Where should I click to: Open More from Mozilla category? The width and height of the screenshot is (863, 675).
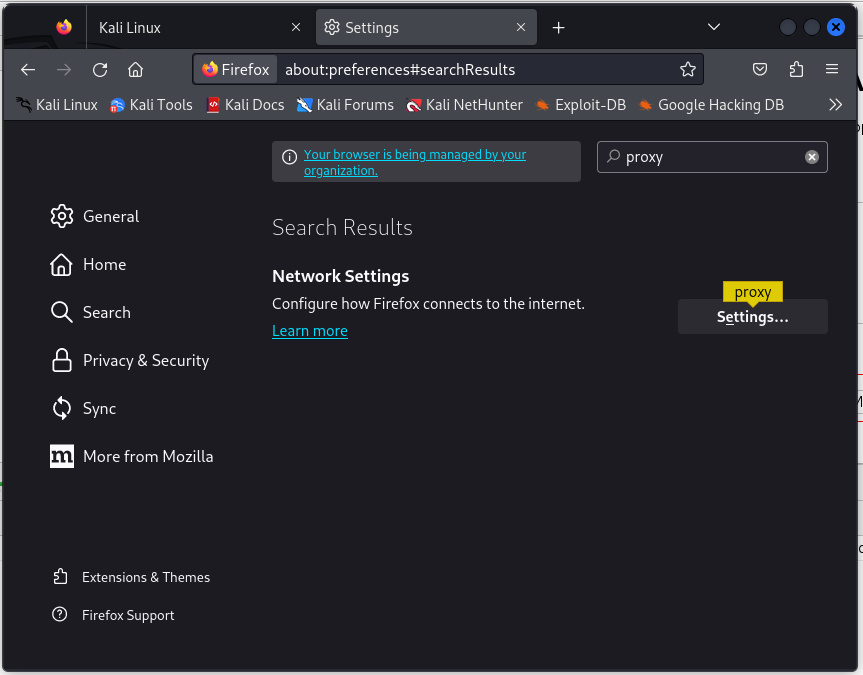click(x=132, y=456)
